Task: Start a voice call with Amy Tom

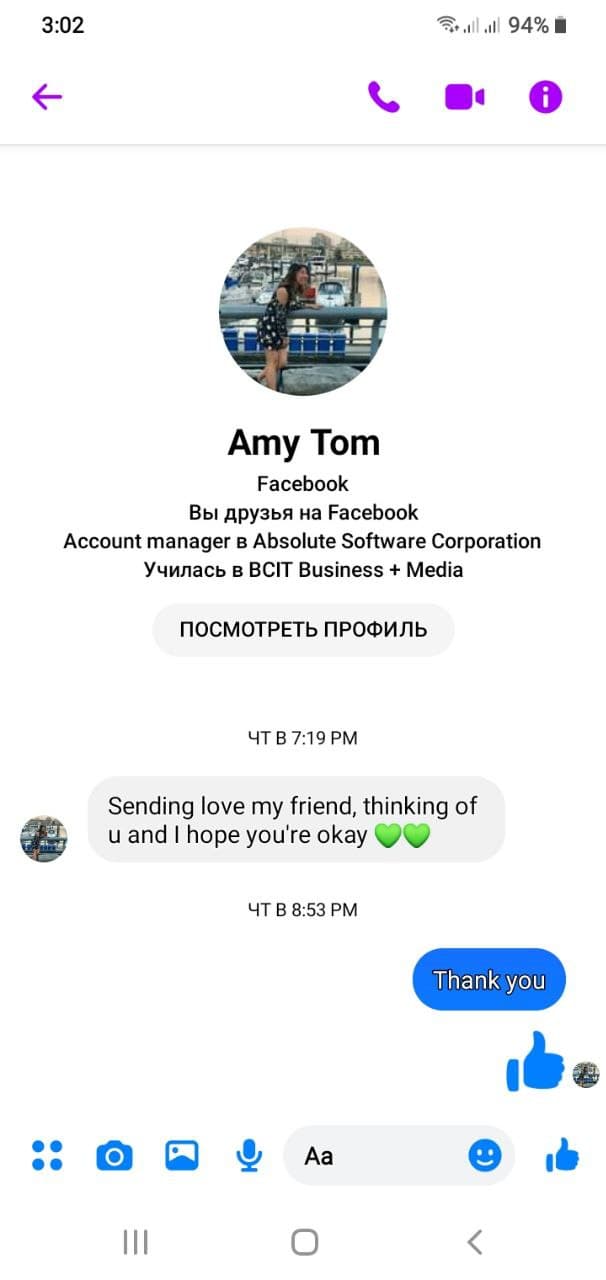Action: pyautogui.click(x=384, y=97)
